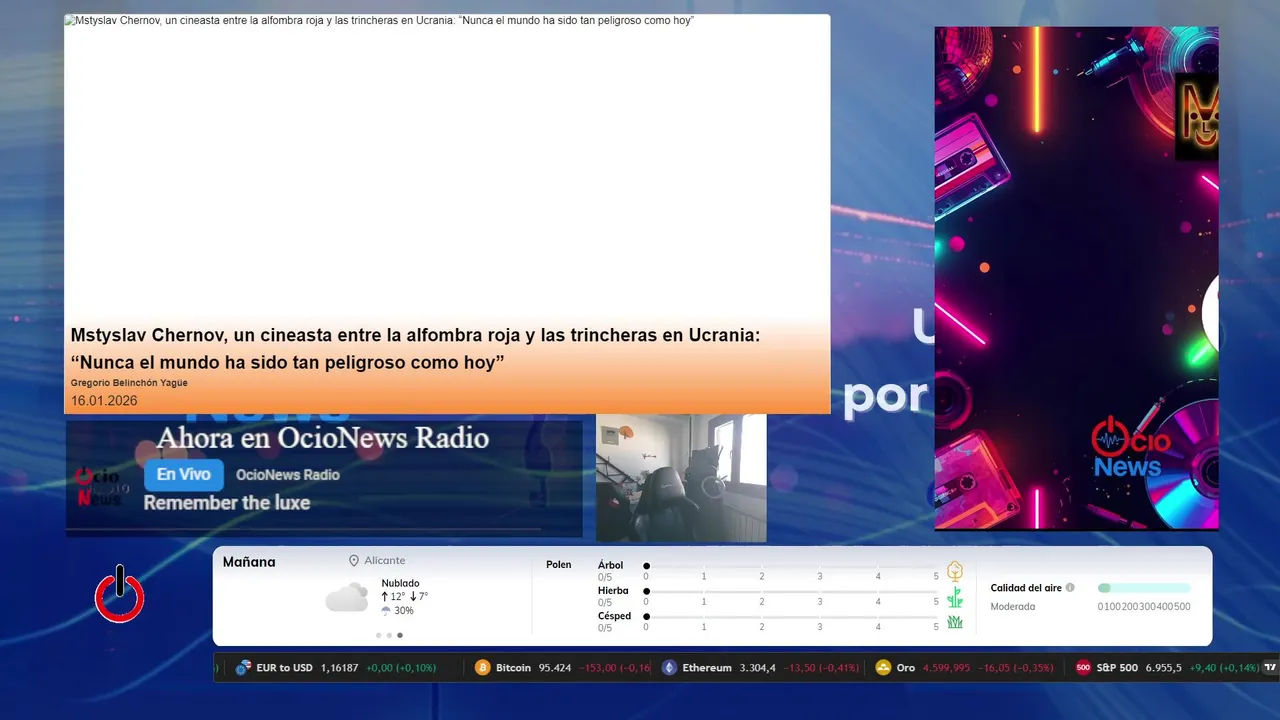Screen dimensions: 1280x720
Task: Click the Oro price 4.599,995
Action: coord(947,668)
